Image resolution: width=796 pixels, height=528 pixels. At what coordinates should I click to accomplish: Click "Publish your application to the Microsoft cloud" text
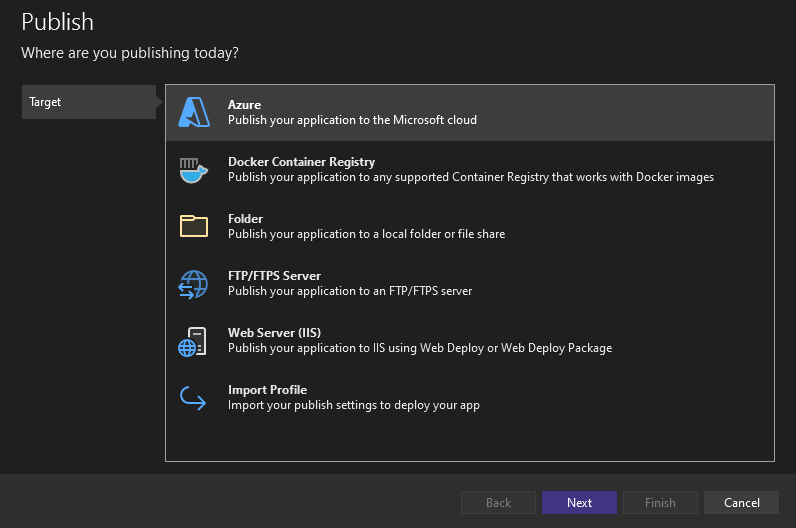[x=352, y=120]
